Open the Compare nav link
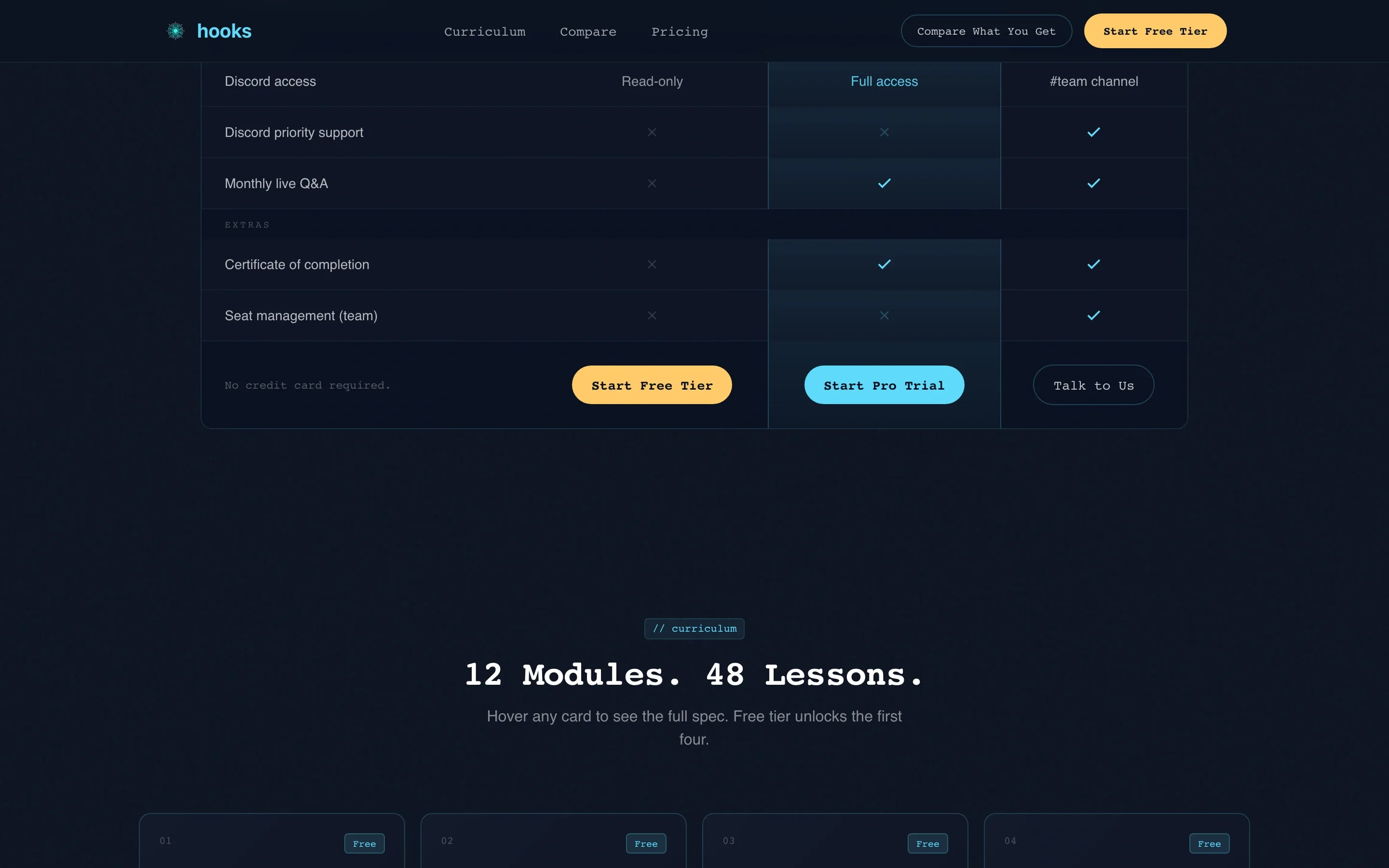This screenshot has height=868, width=1389. tap(588, 31)
